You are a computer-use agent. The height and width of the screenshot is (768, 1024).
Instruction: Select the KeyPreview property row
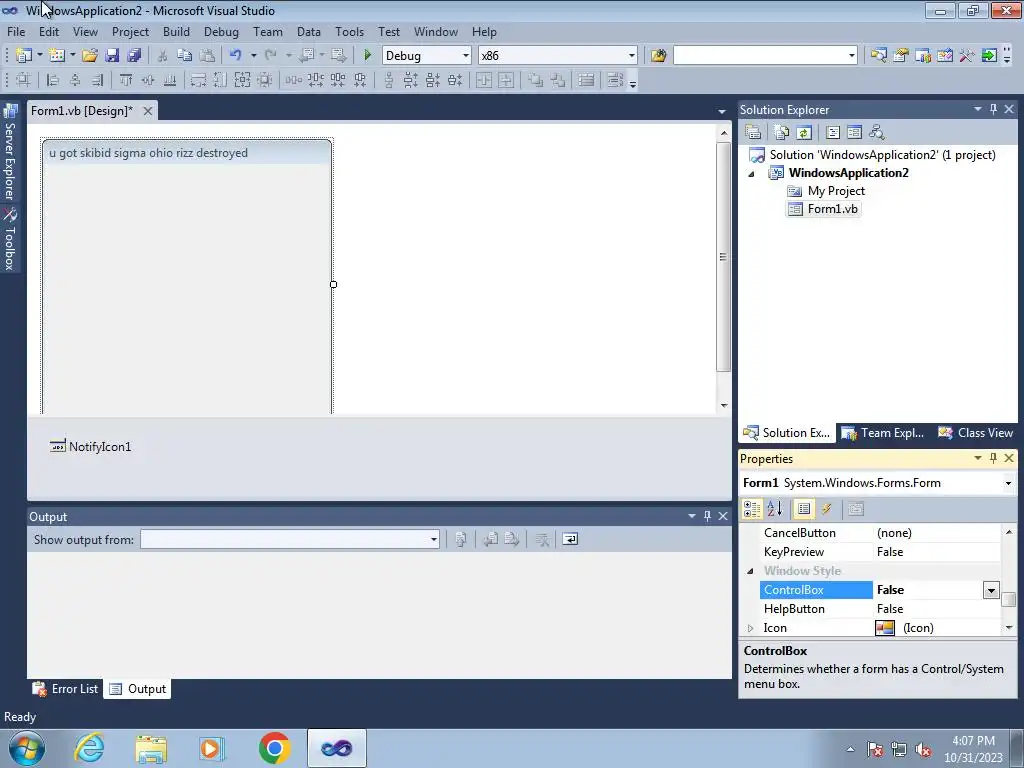[880, 552]
